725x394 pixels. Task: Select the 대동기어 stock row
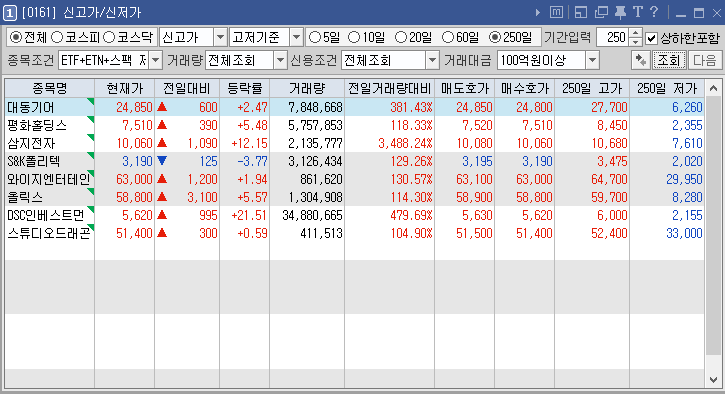click(355, 107)
